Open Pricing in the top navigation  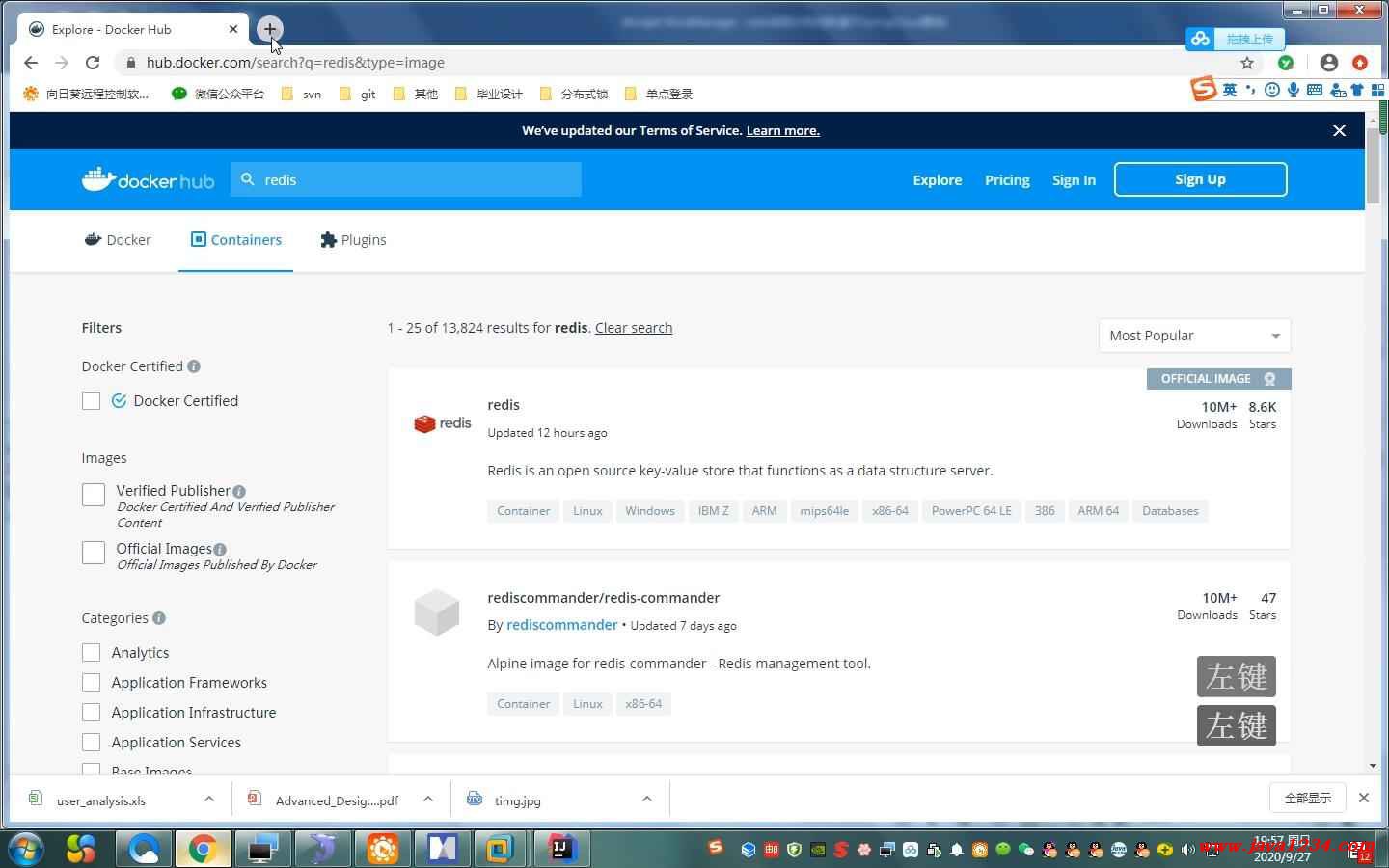(1007, 180)
